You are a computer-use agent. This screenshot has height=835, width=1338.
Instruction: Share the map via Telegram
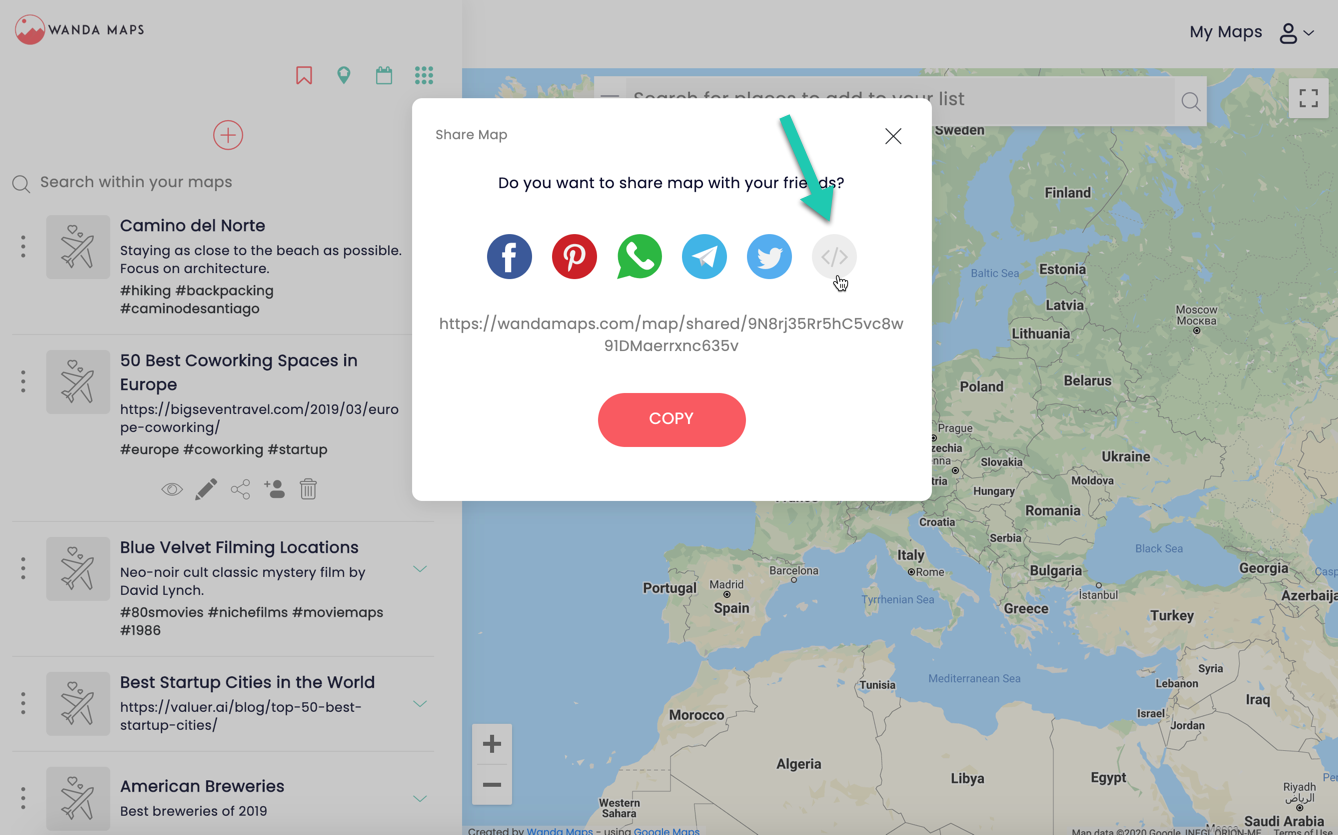pyautogui.click(x=704, y=256)
